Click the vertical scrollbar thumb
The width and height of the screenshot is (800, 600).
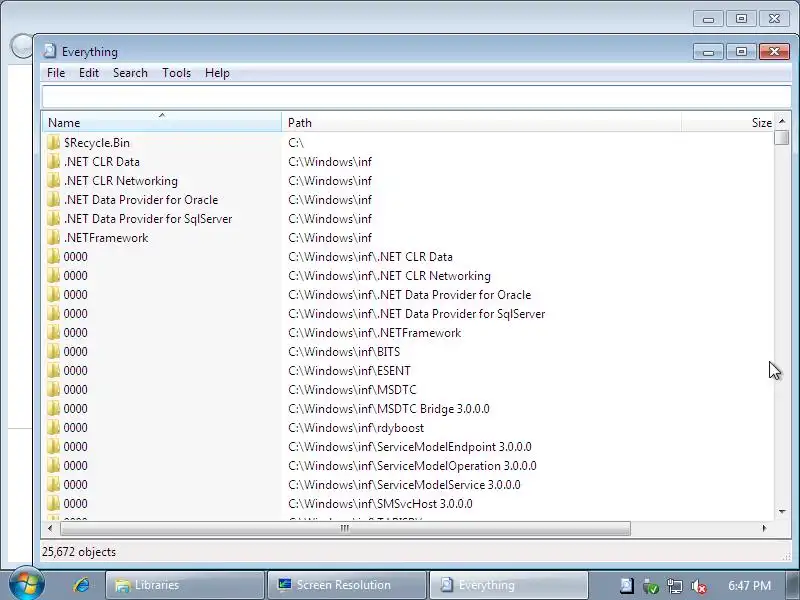point(782,138)
